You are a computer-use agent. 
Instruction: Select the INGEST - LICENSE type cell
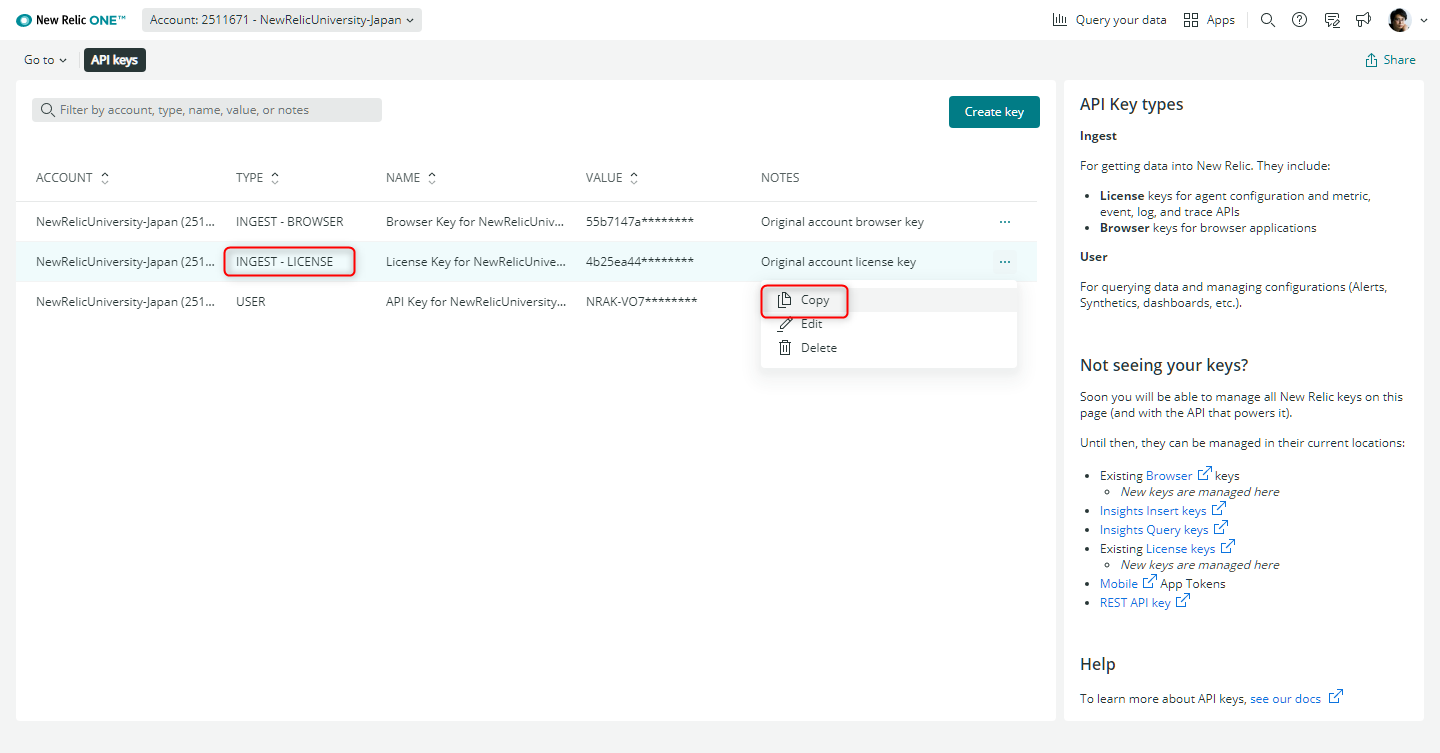click(285, 262)
